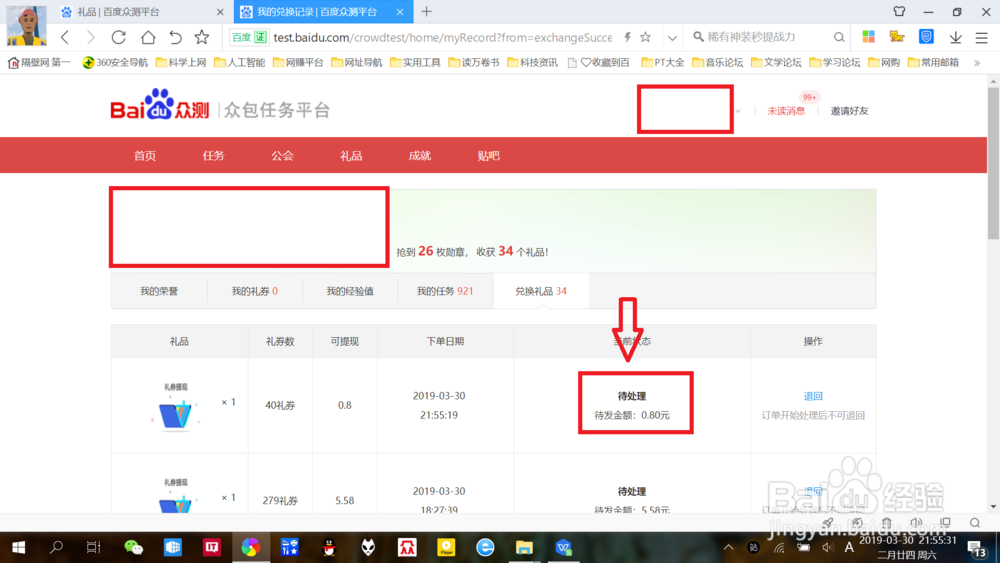1000x563 pixels.
Task: Bookmark page with toolbar star icon
Action: (202, 38)
